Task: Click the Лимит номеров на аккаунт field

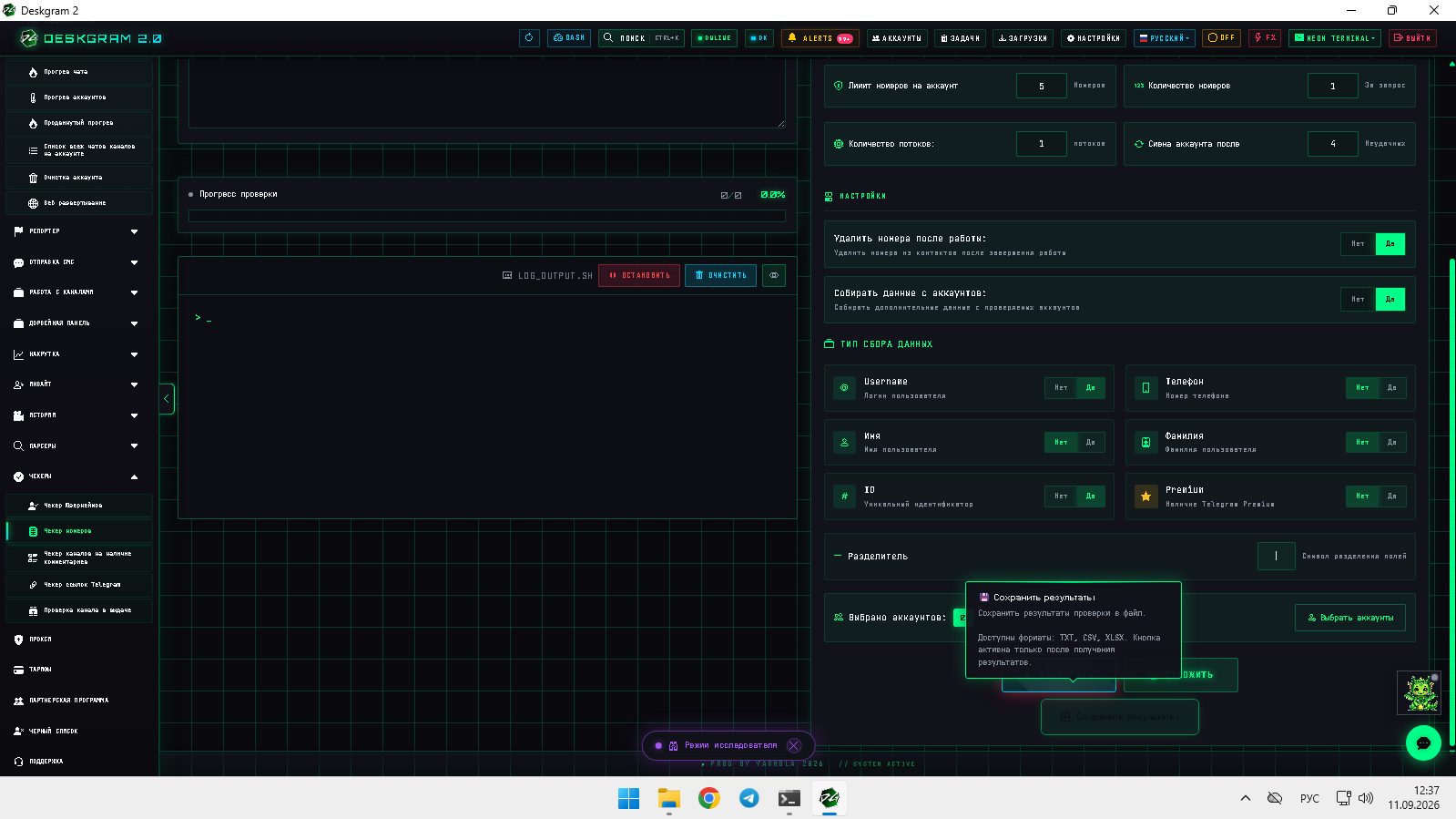Action: click(1042, 86)
